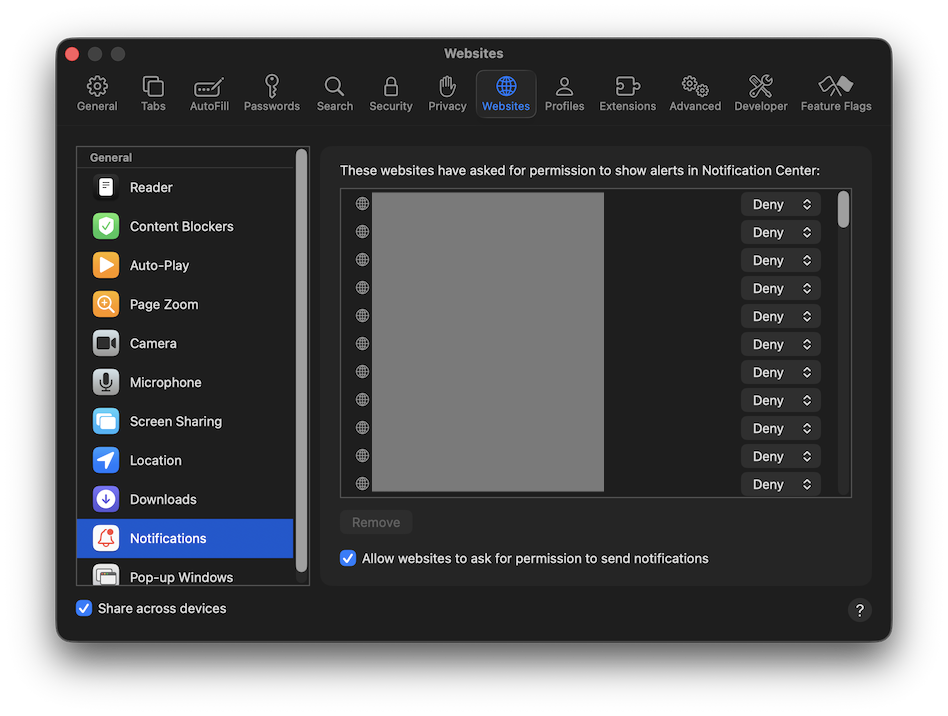Viewport: 948px width, 716px height.
Task: Open the second row's Deny dropdown
Action: (781, 232)
